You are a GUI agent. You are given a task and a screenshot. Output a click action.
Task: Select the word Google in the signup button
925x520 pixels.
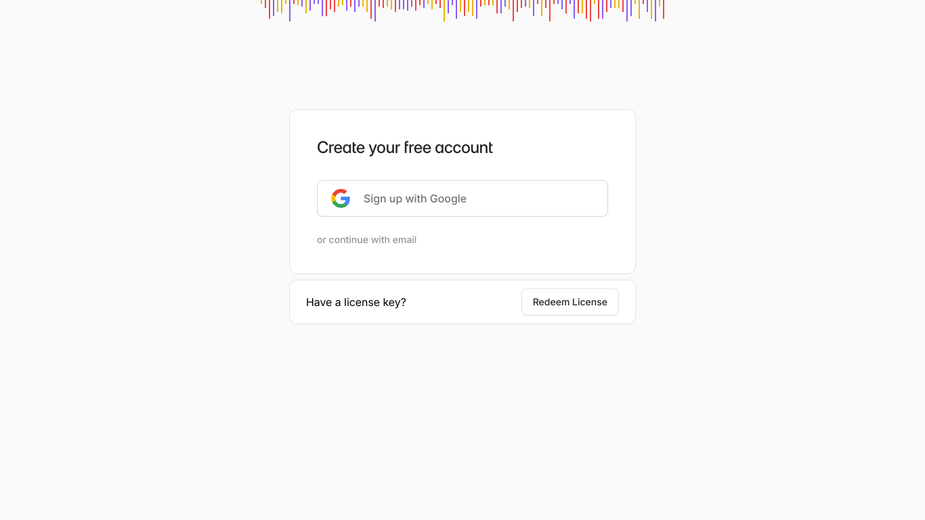click(x=448, y=199)
